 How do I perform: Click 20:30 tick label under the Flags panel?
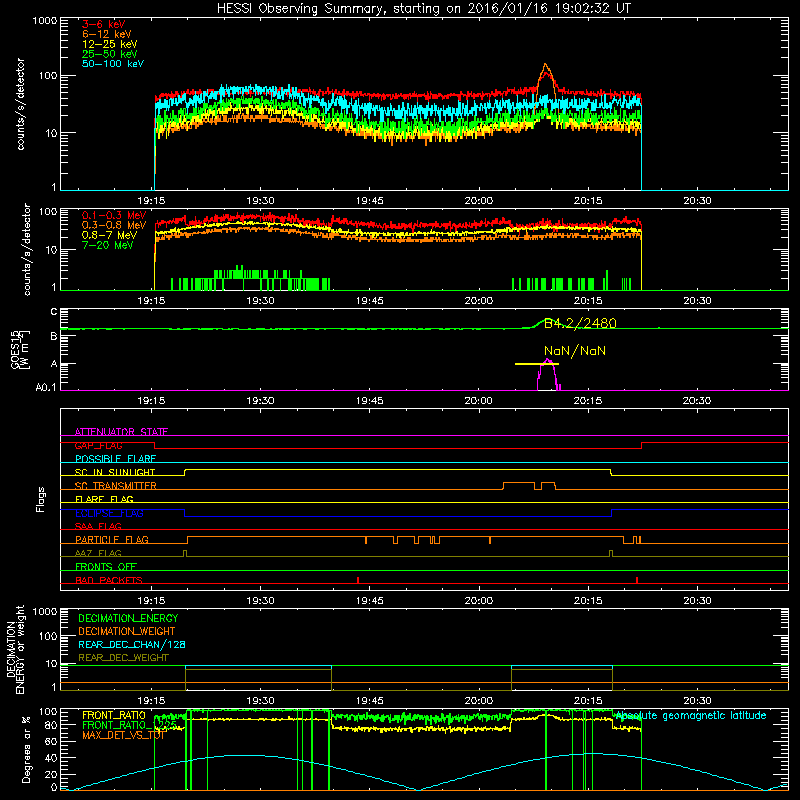pyautogui.click(x=697, y=601)
